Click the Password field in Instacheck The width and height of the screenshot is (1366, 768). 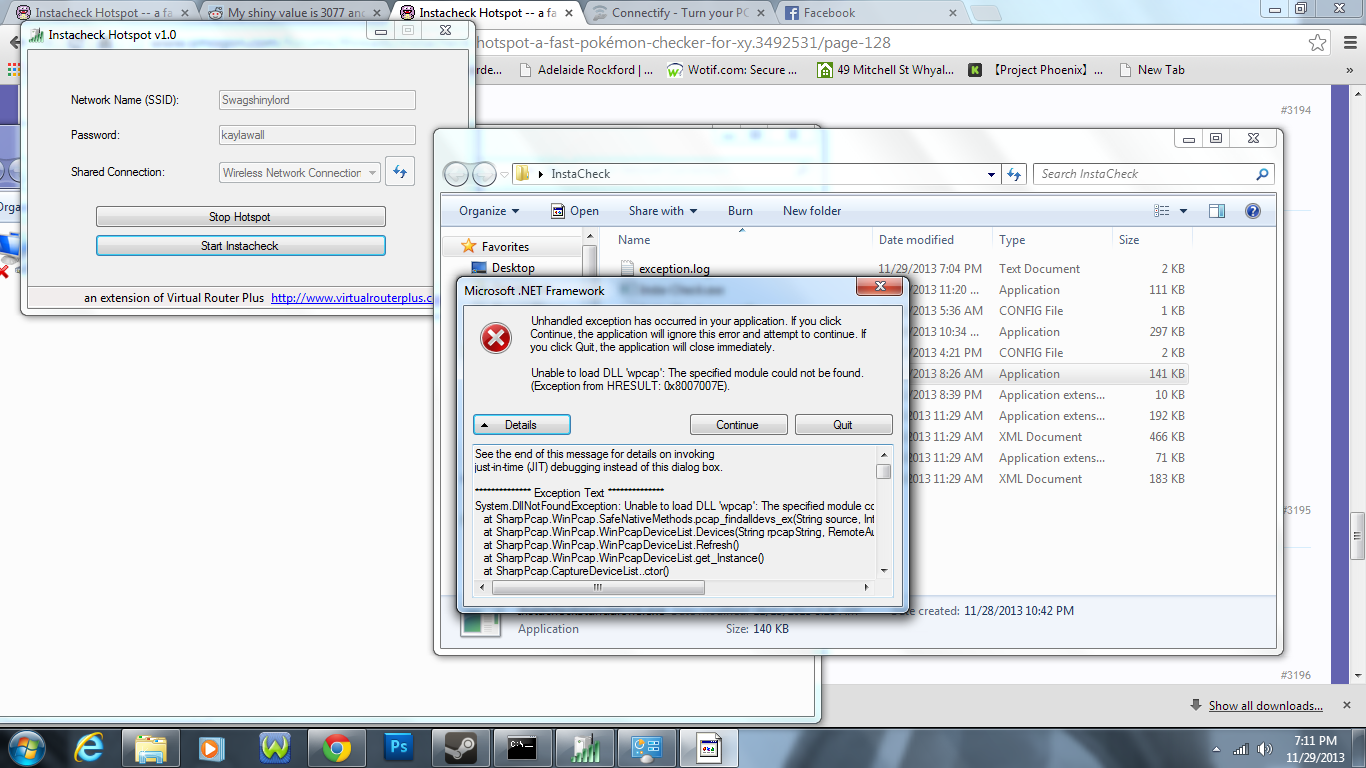tap(317, 135)
